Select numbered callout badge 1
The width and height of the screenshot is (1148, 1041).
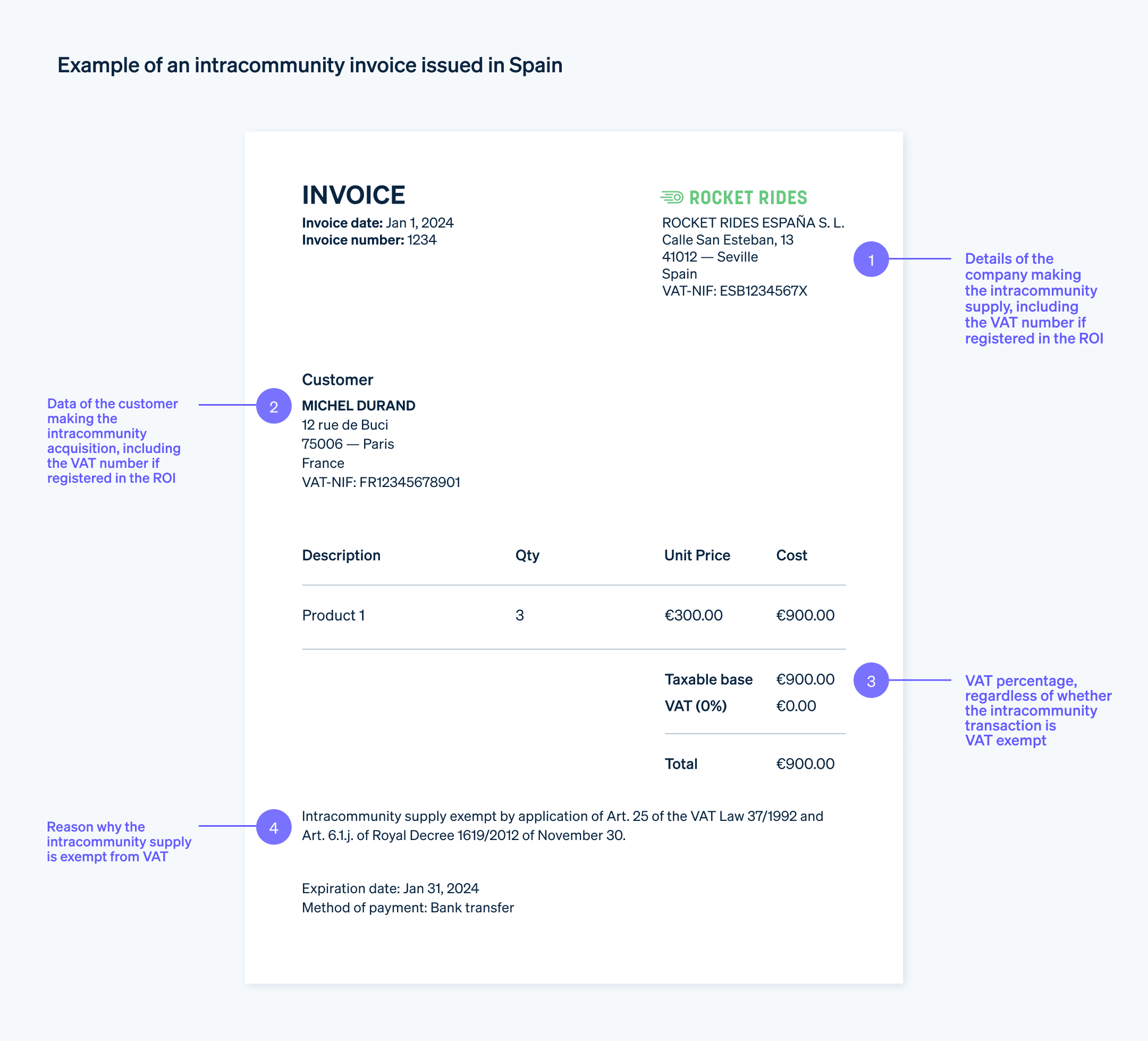pos(871,260)
